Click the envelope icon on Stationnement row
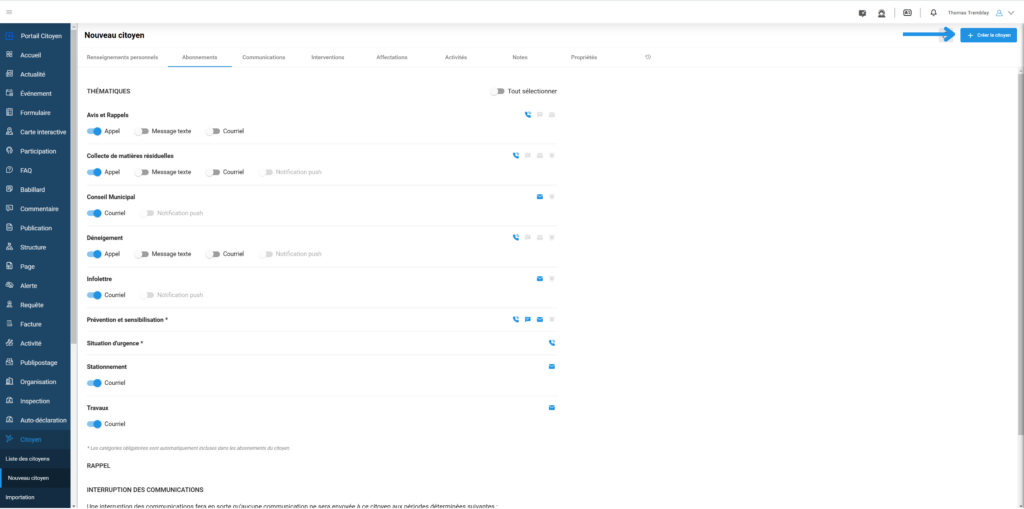Image resolution: width=1024 pixels, height=509 pixels. [552, 367]
